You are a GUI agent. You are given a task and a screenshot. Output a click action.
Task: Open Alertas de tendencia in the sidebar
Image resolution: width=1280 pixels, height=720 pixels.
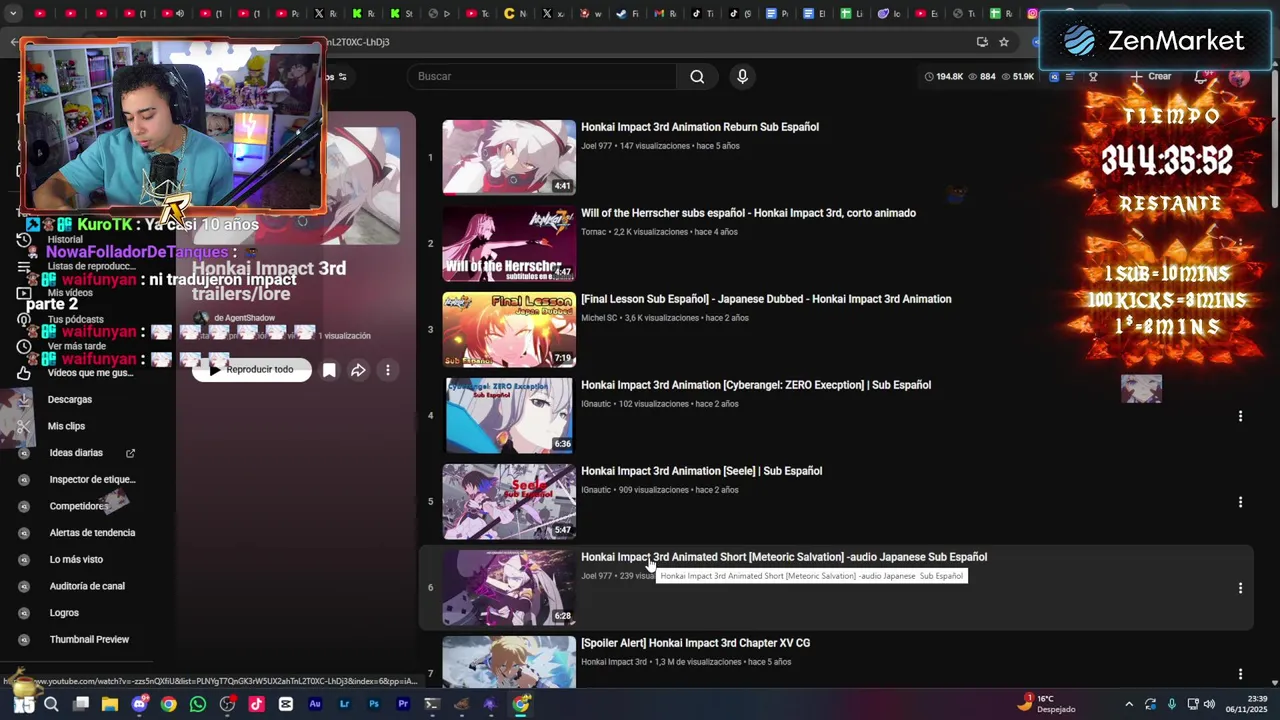coord(92,533)
